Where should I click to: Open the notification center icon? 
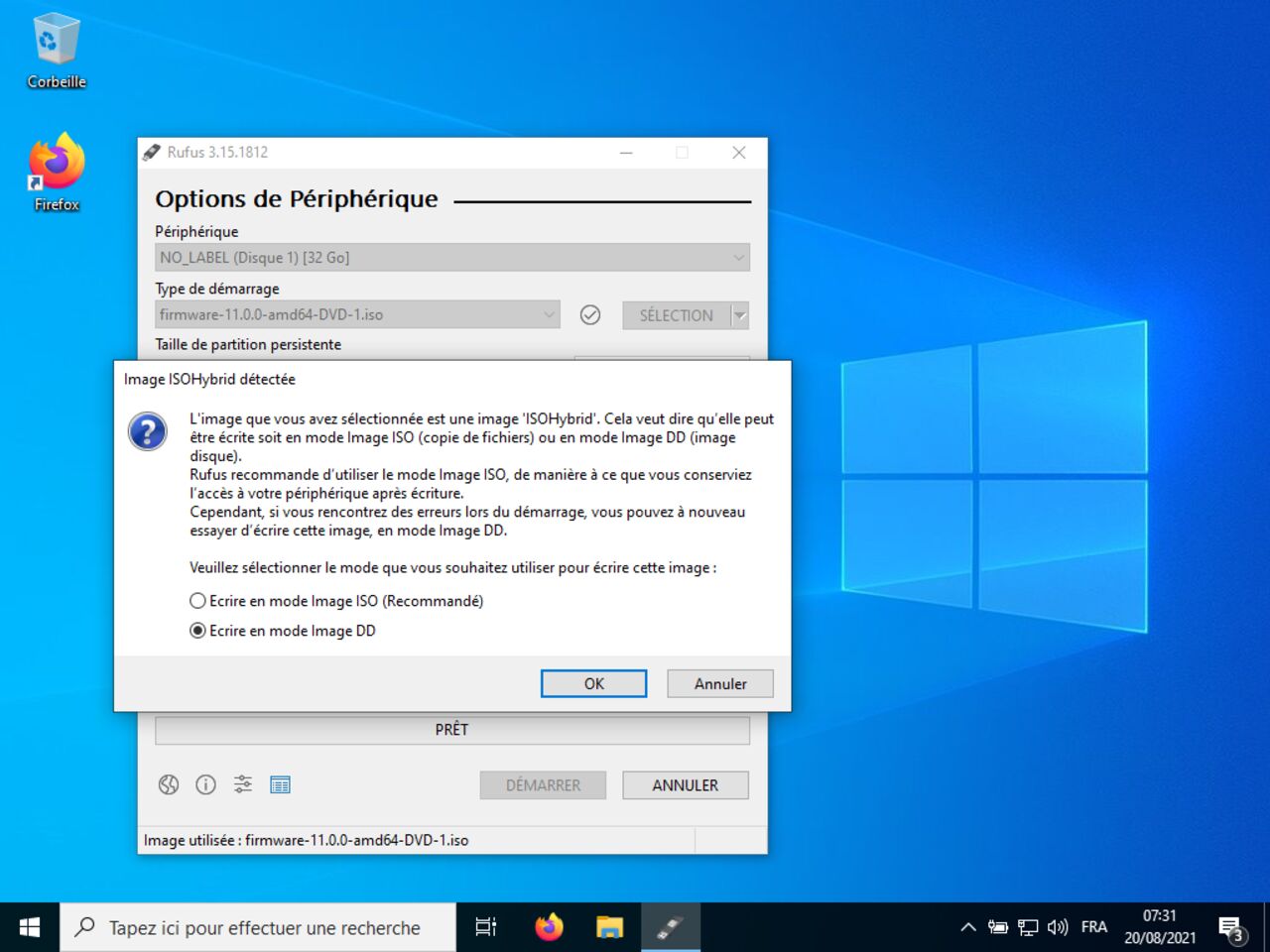[x=1231, y=929]
